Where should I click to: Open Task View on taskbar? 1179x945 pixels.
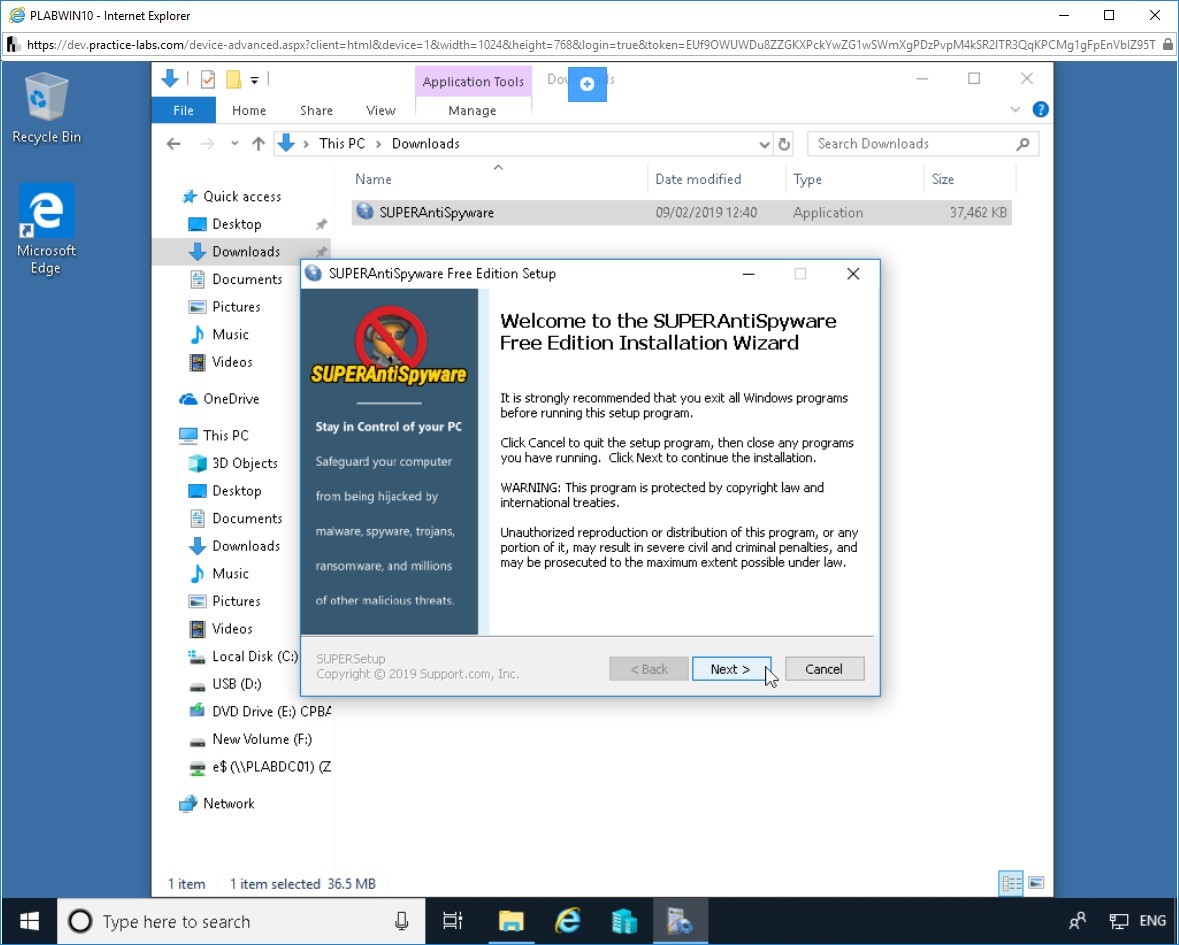coord(453,921)
